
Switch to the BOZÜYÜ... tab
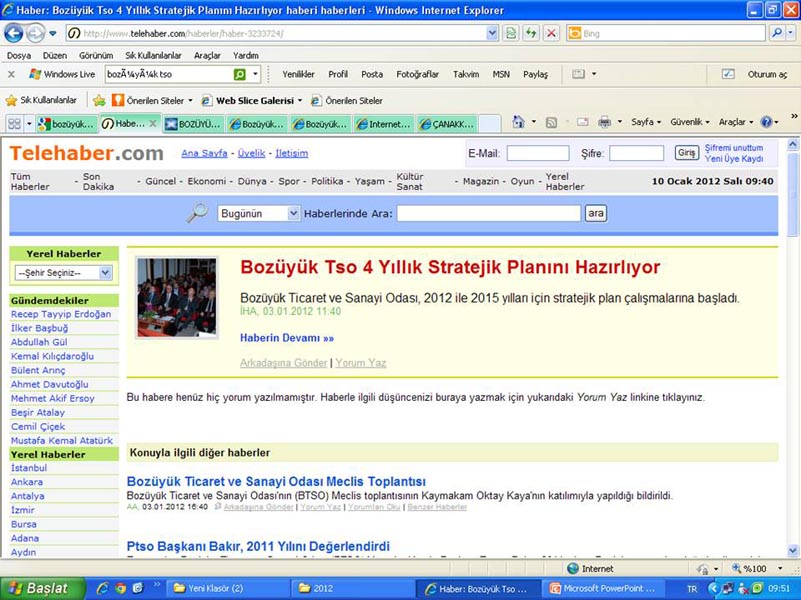pyautogui.click(x=194, y=124)
